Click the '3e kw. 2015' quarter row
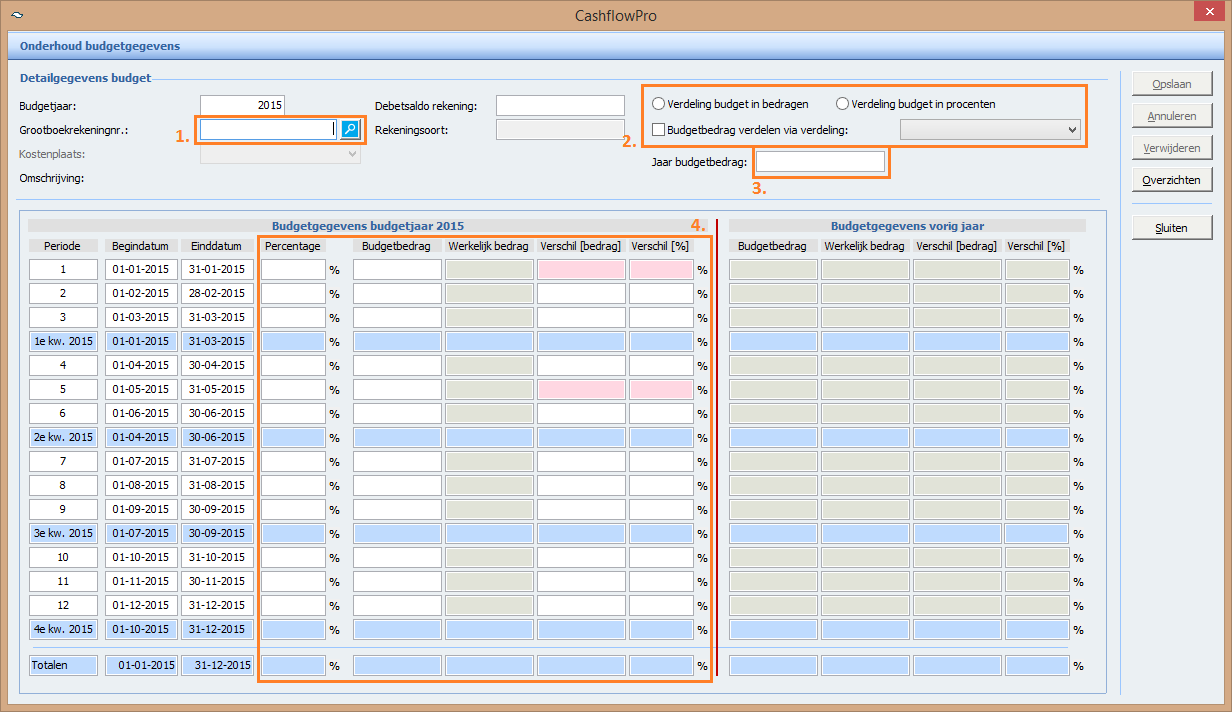Image resolution: width=1232 pixels, height=712 pixels. click(x=63, y=533)
